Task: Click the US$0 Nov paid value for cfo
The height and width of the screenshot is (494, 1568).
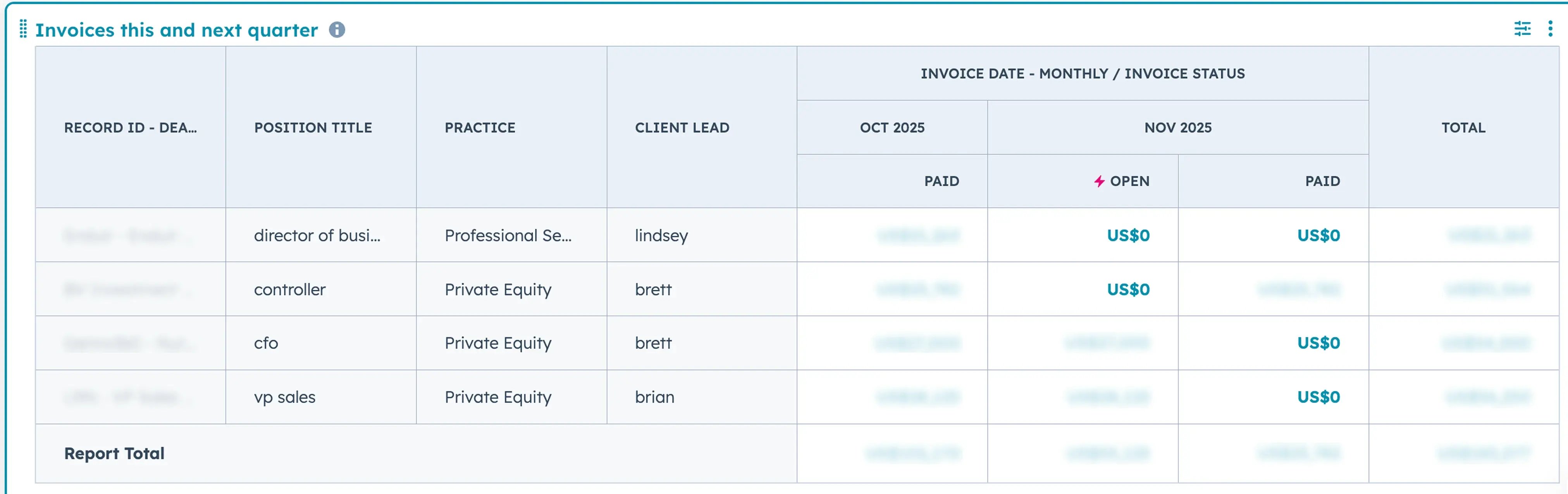Action: (1318, 343)
